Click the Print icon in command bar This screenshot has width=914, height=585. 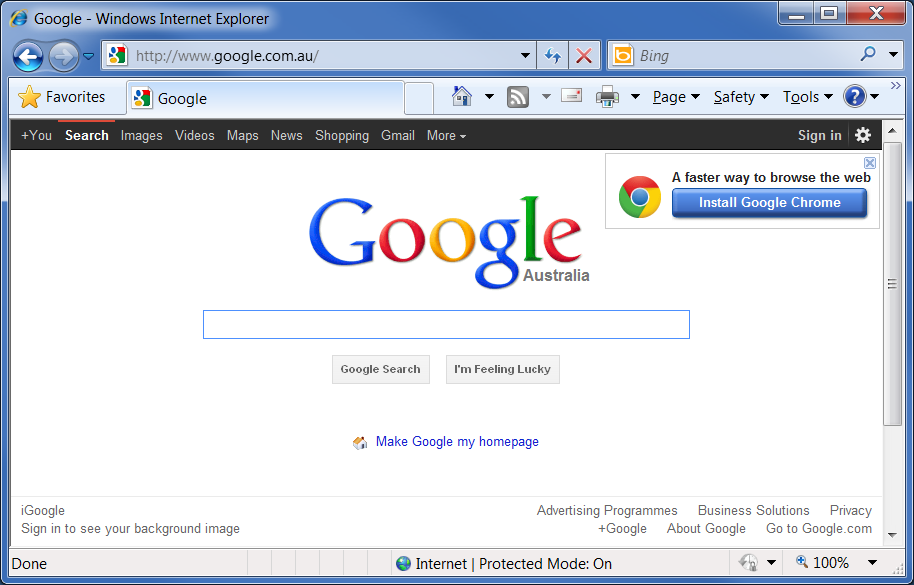(x=606, y=97)
